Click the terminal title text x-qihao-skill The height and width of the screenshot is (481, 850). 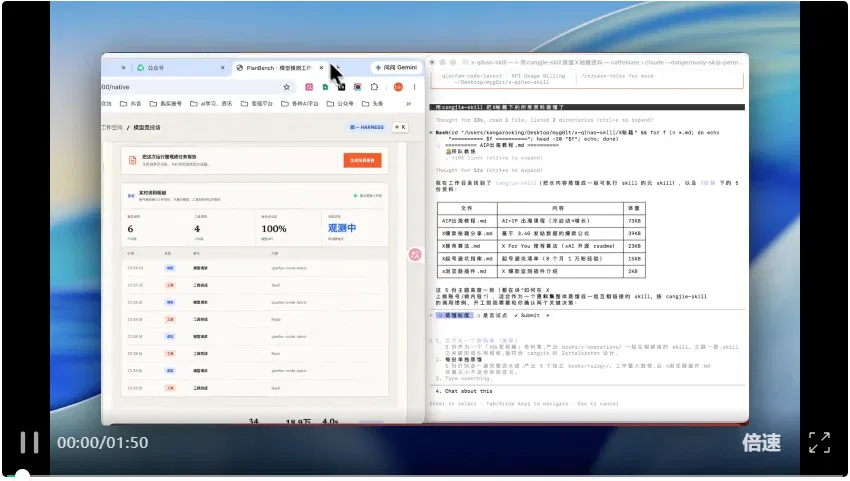(x=488, y=62)
